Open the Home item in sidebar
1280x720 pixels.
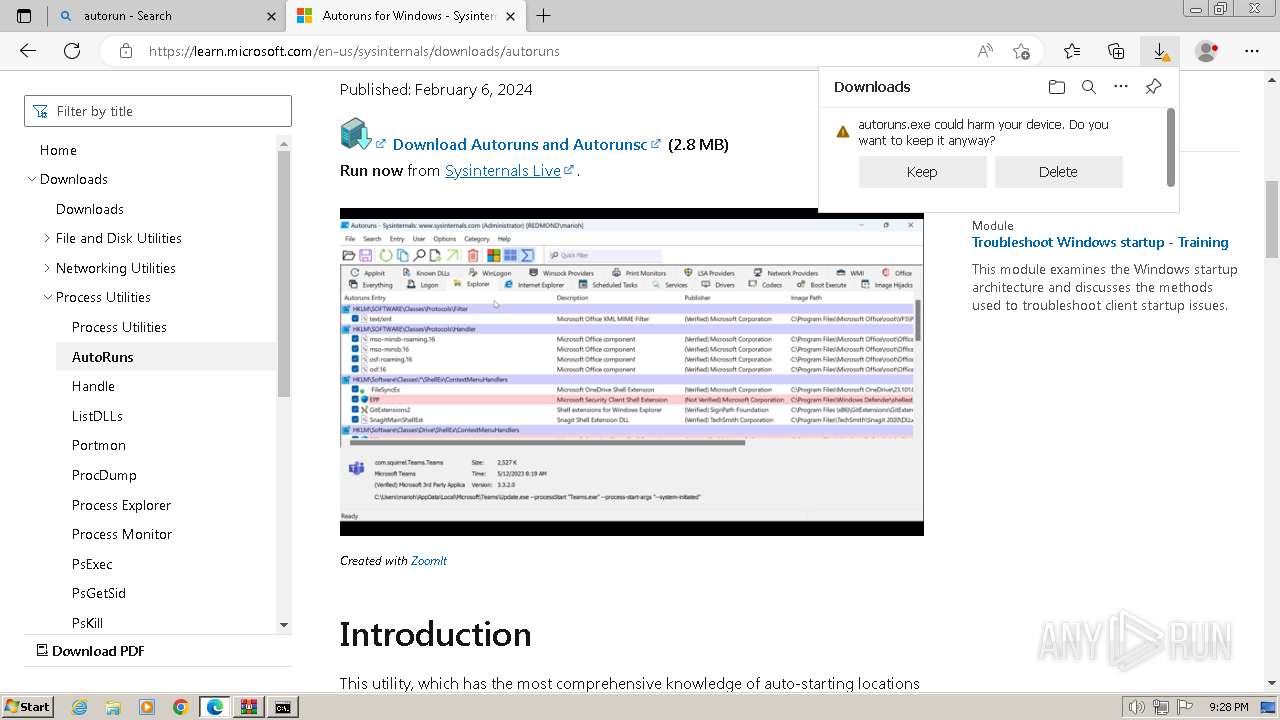(58, 150)
